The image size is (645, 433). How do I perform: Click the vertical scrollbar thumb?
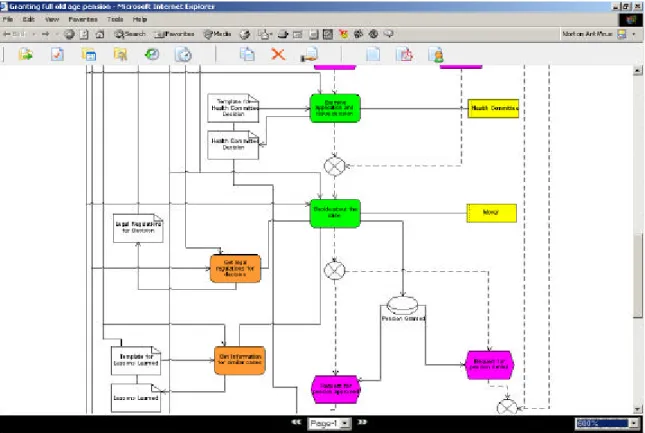click(638, 276)
